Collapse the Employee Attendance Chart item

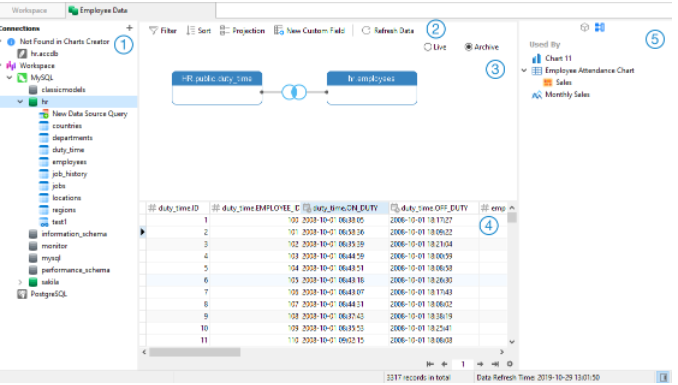(524, 71)
